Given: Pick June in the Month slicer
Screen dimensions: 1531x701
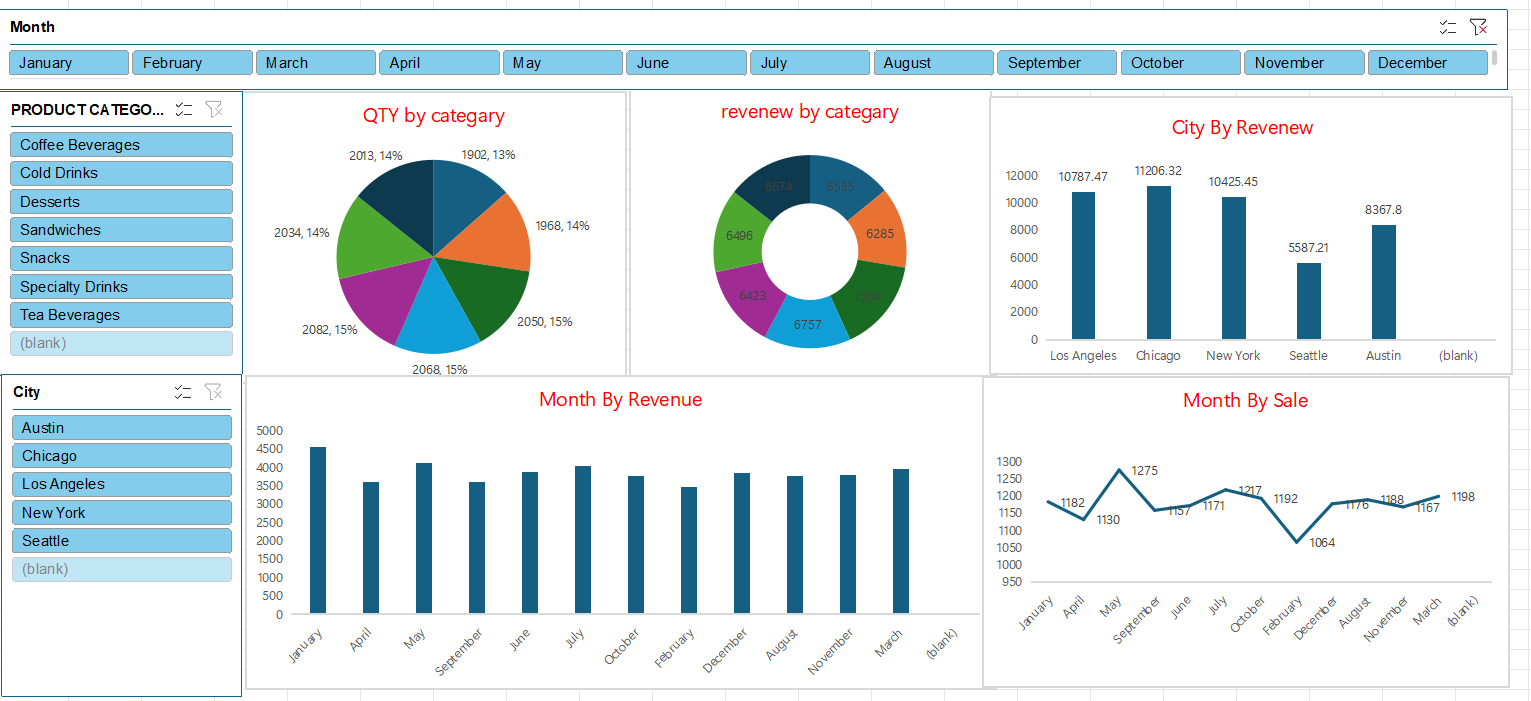Looking at the screenshot, I should [686, 63].
